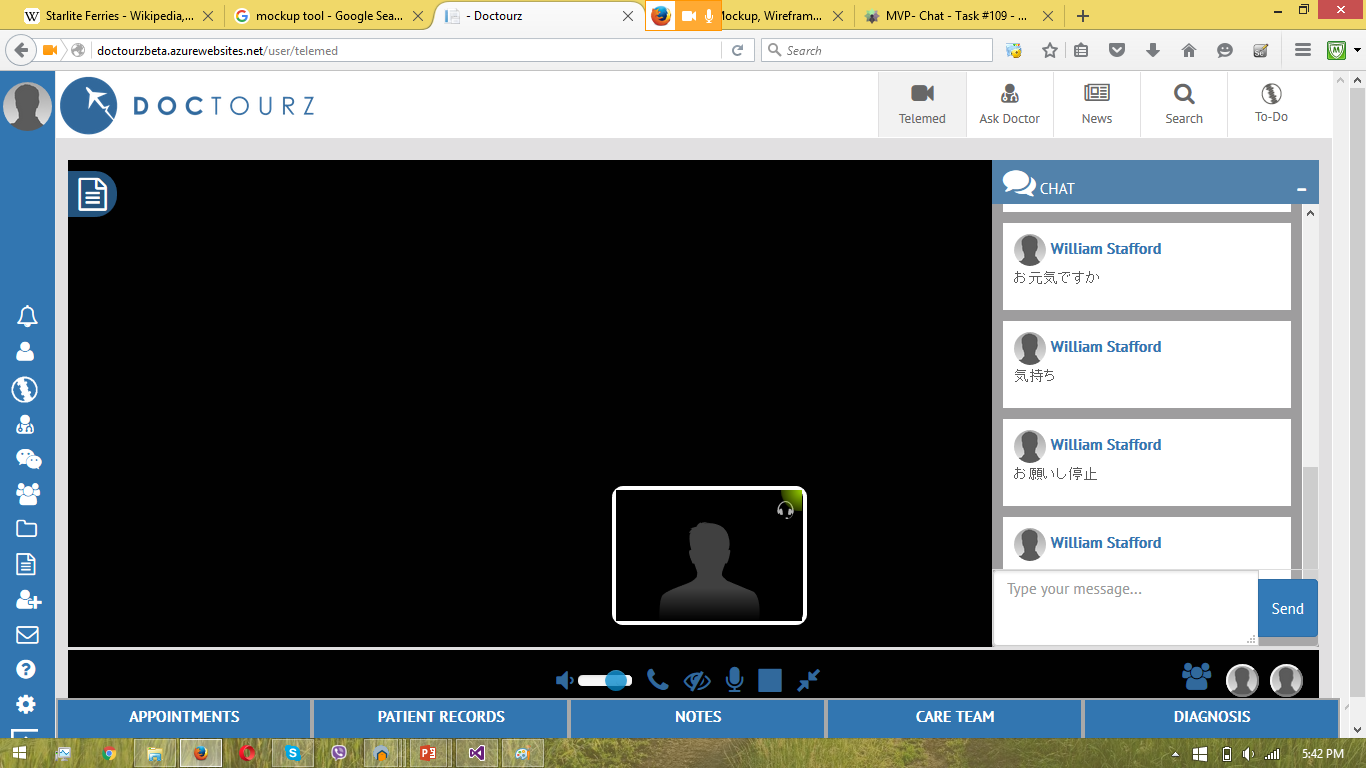Open the APPOINTMENTS tab
This screenshot has width=1366, height=768.
184,717
